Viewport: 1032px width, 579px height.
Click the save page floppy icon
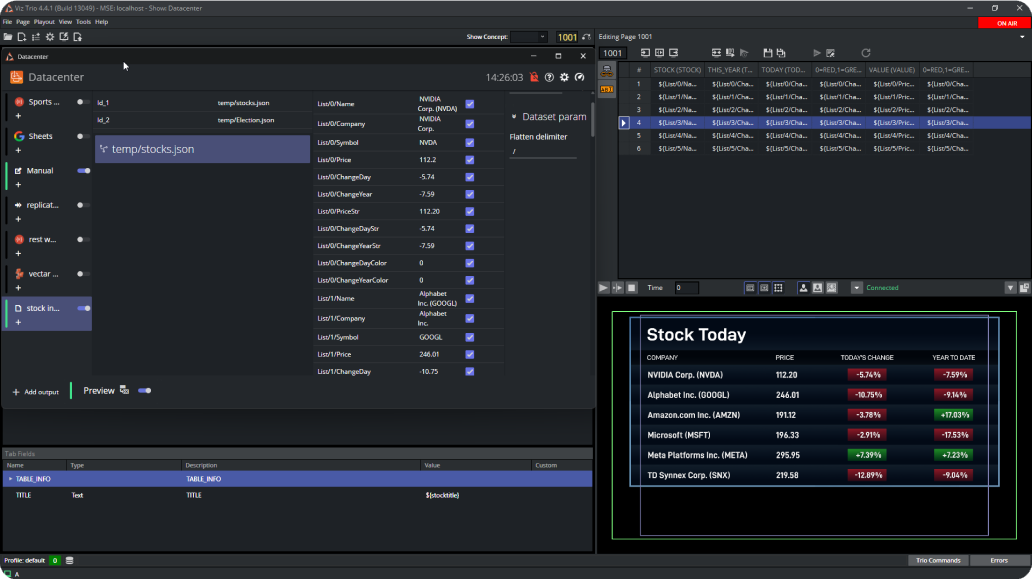767,53
